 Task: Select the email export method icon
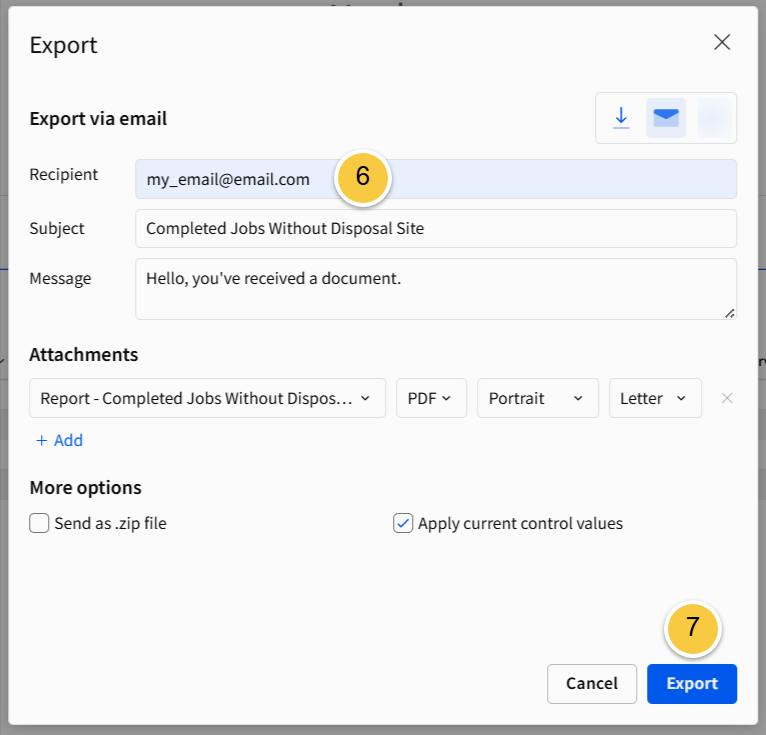point(666,118)
